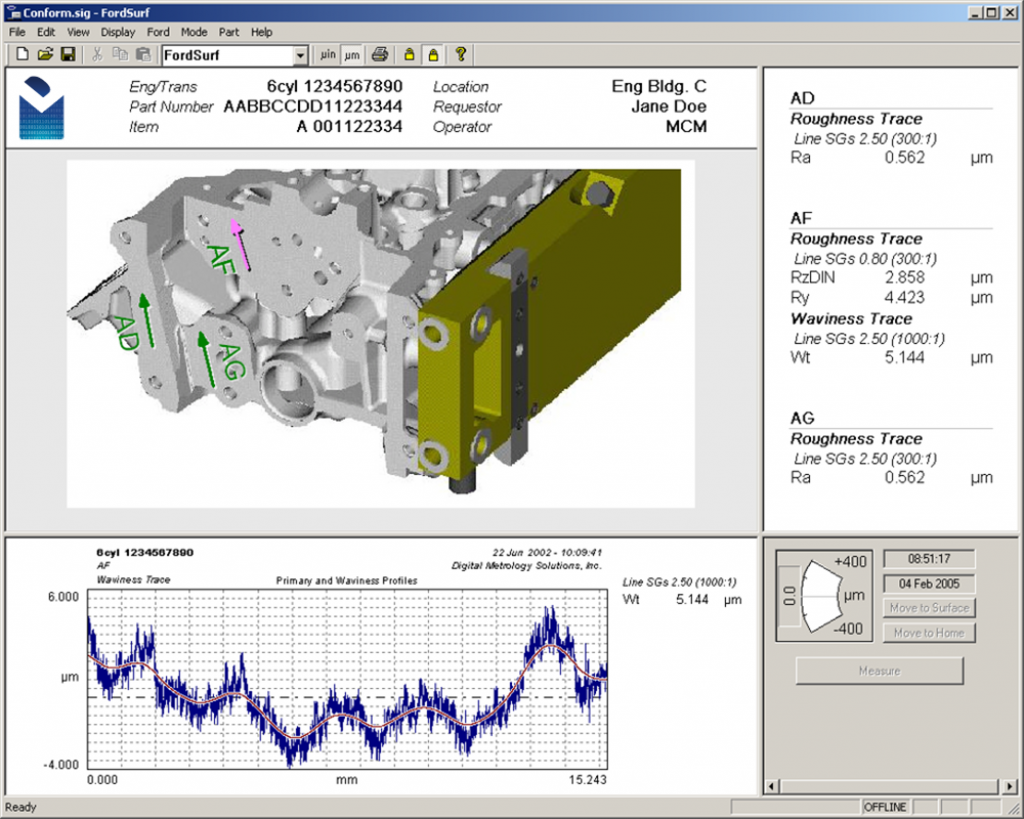Expand the Part menu

coord(229,31)
